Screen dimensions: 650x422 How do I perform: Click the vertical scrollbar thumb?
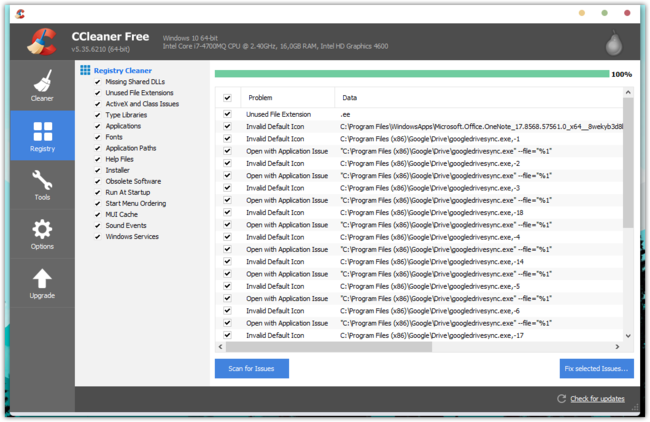628,163
